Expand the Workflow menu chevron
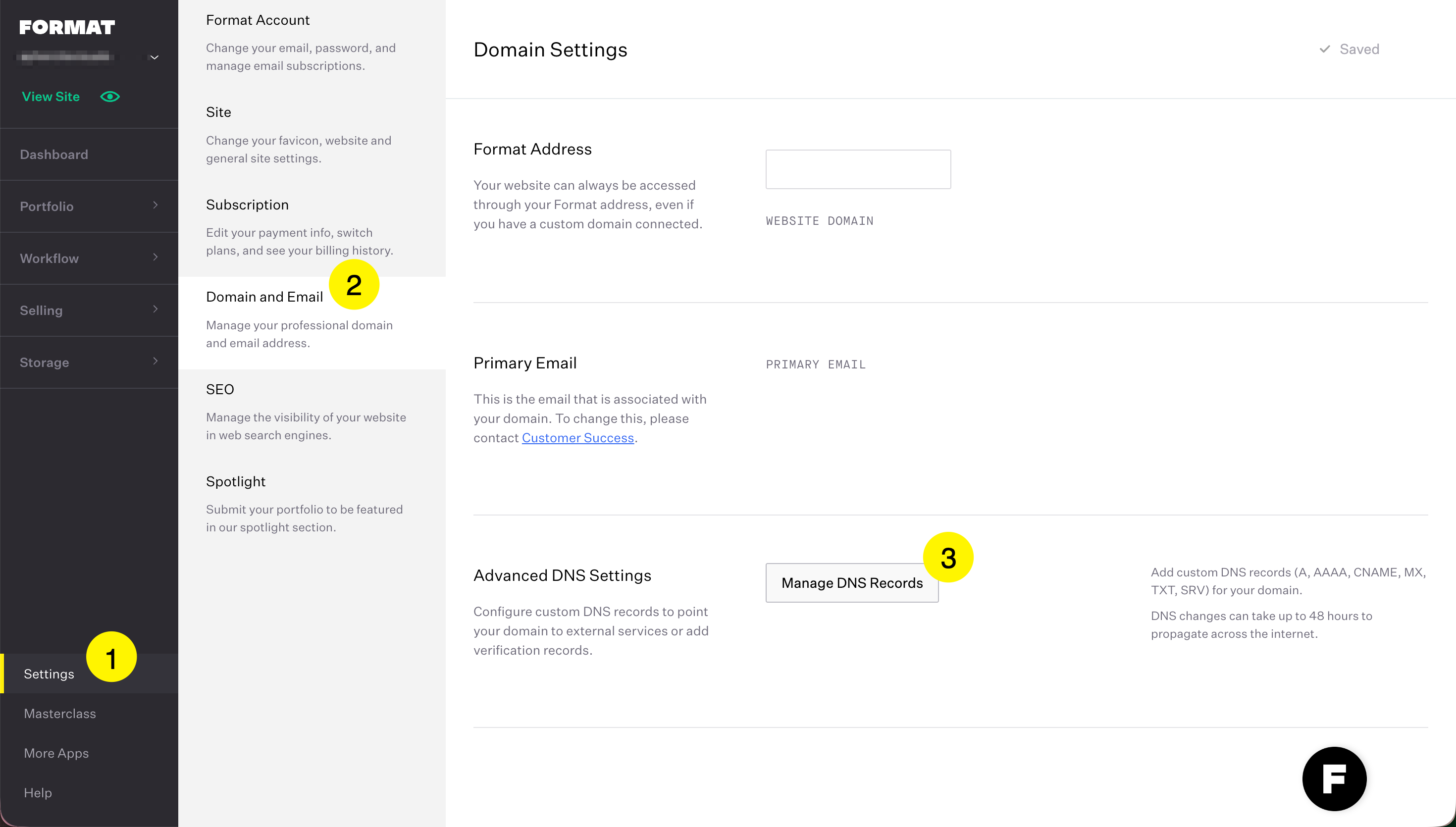The width and height of the screenshot is (1456, 827). coord(155,258)
